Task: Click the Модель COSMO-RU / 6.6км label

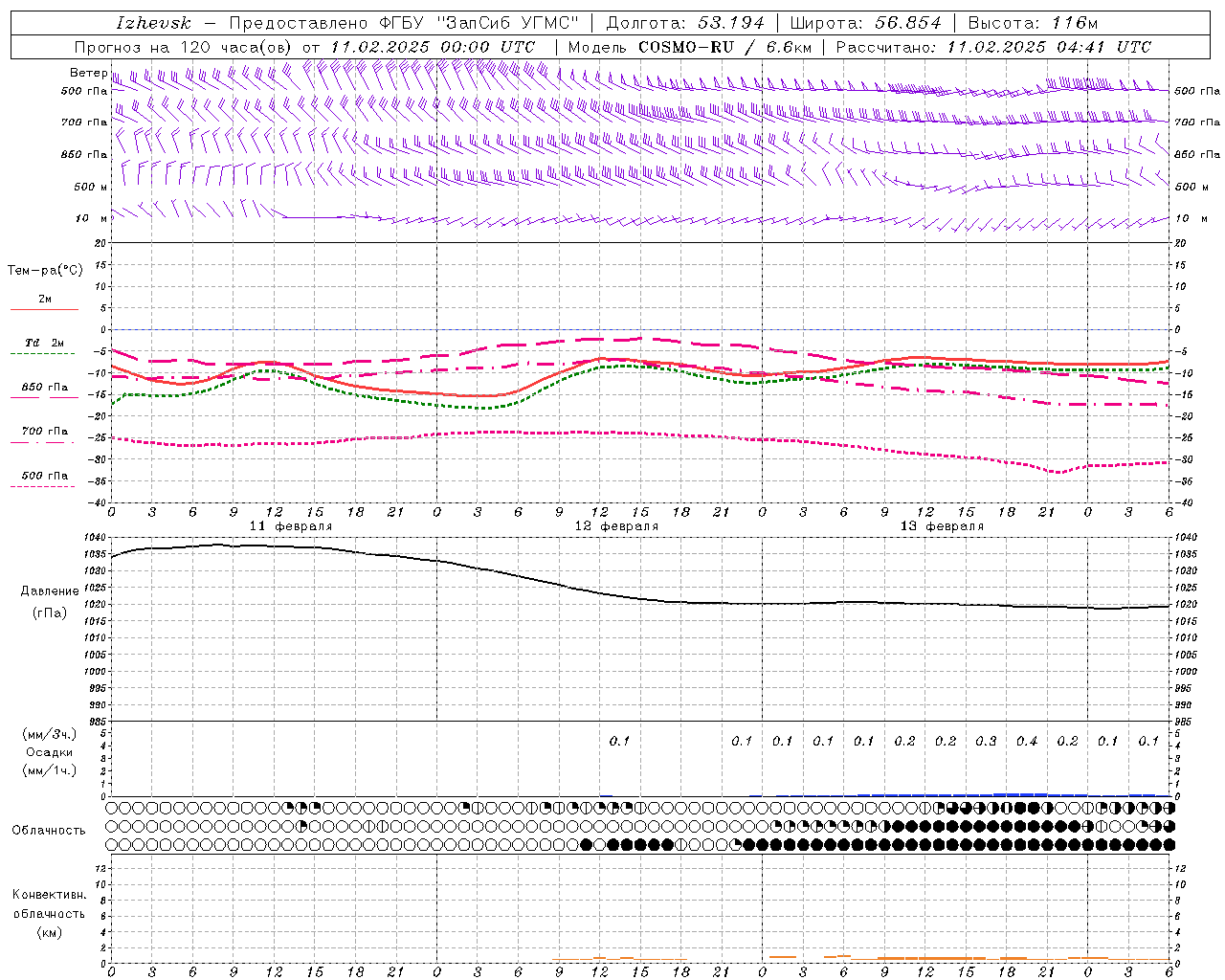Action: 689,47
